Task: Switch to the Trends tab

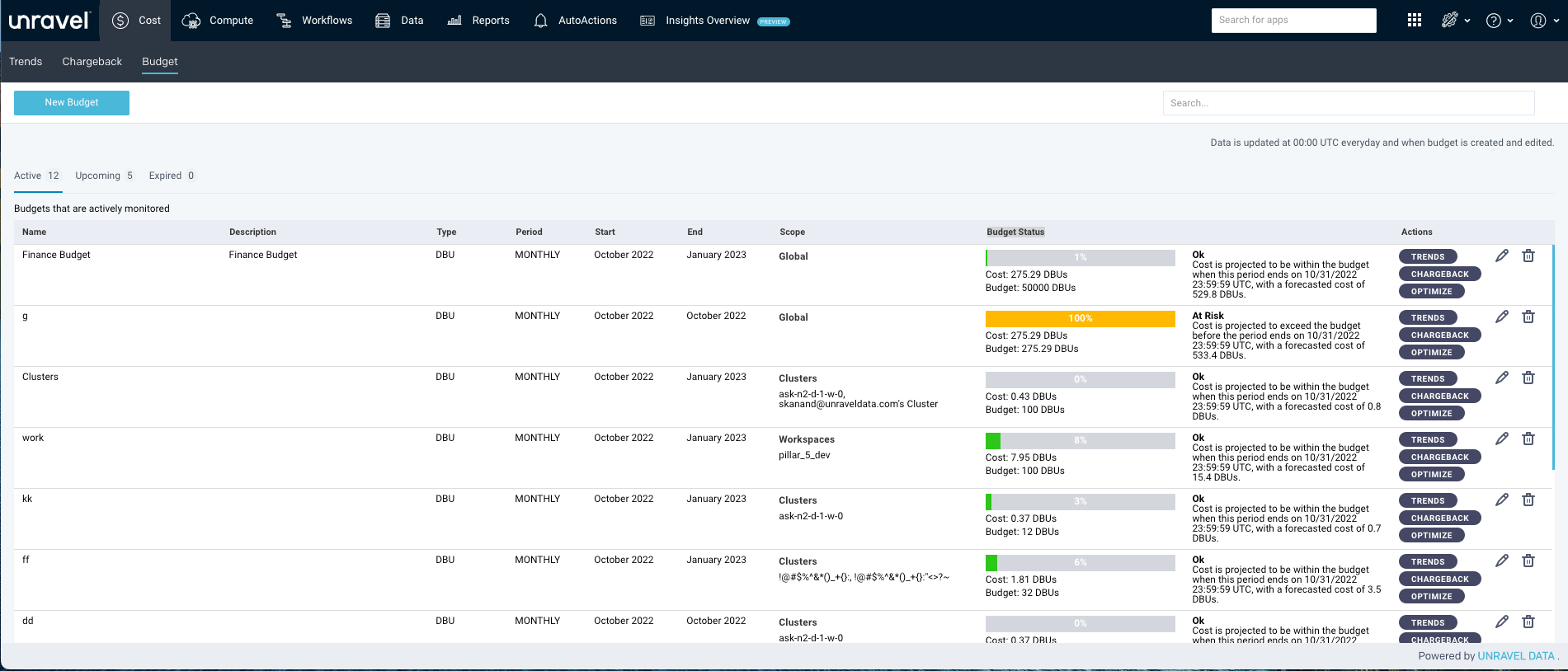Action: tap(26, 62)
